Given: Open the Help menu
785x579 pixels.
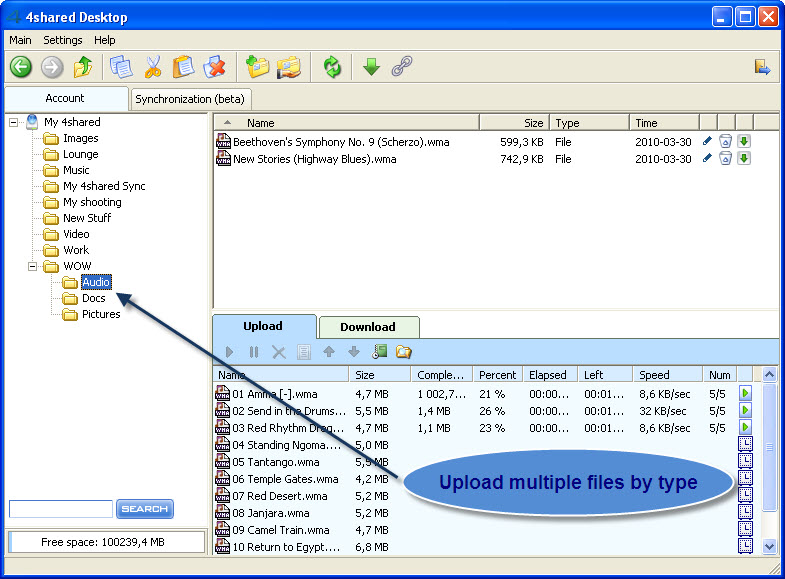Looking at the screenshot, I should pyautogui.click(x=105, y=40).
